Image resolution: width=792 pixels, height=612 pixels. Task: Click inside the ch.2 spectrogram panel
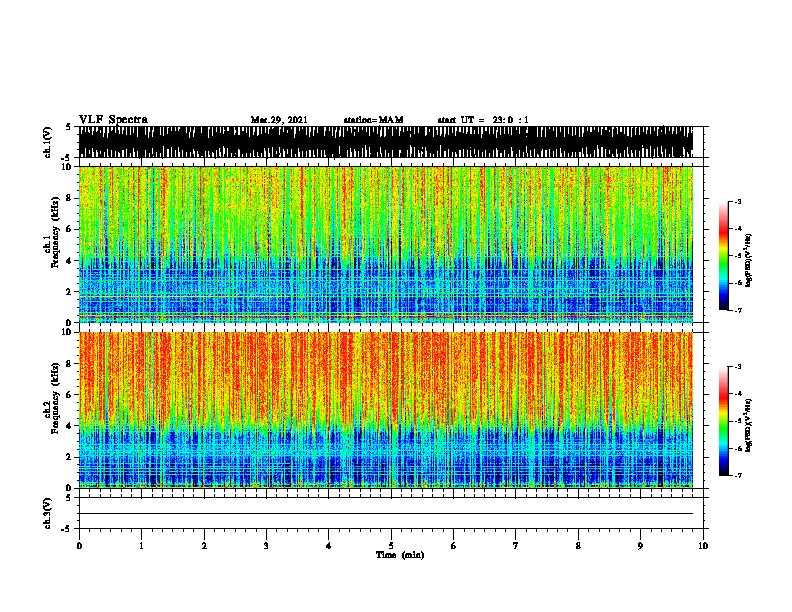[386, 410]
